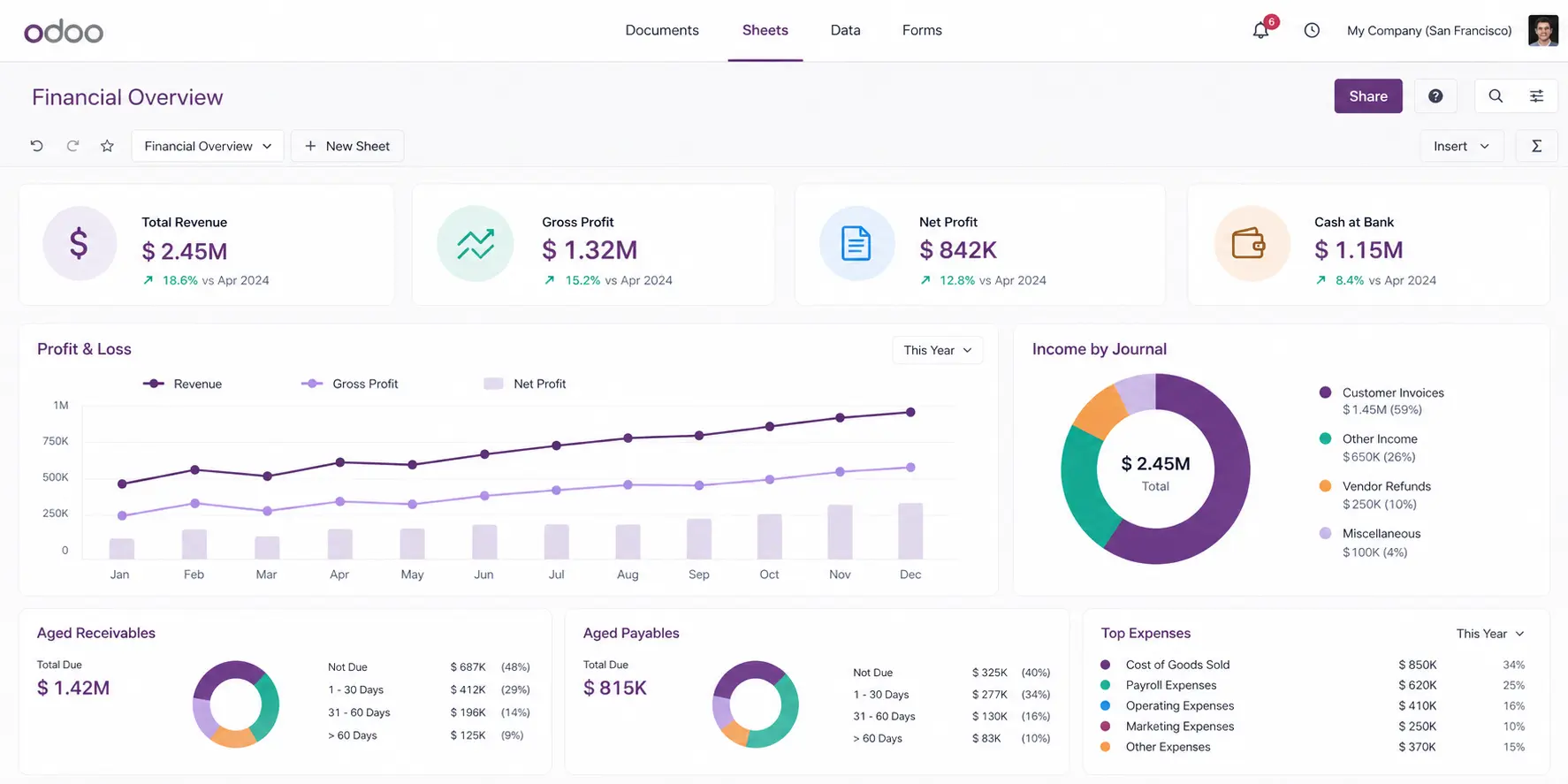Open the activity clock icon
The image size is (1568, 784).
[1312, 30]
